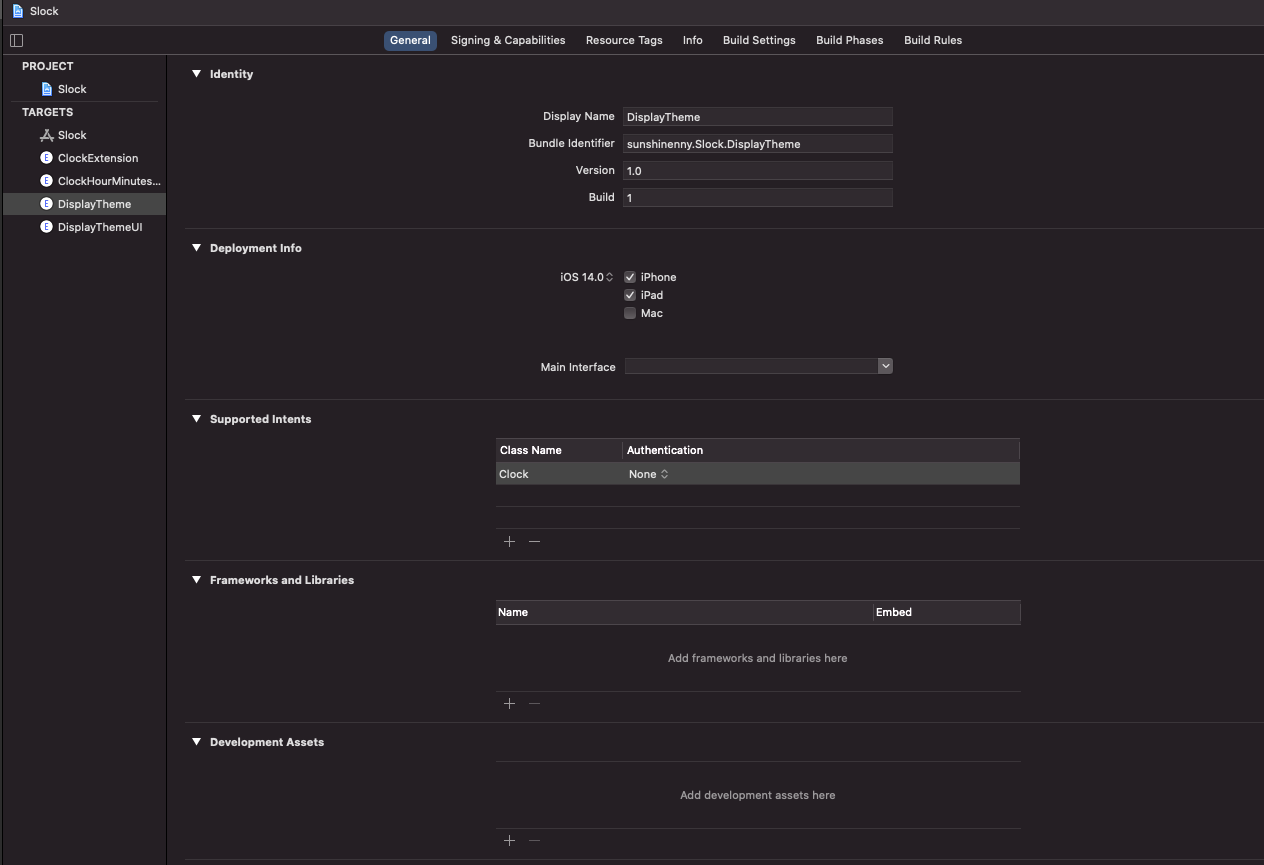Select the ClockHourMinutes target row

tap(84, 181)
